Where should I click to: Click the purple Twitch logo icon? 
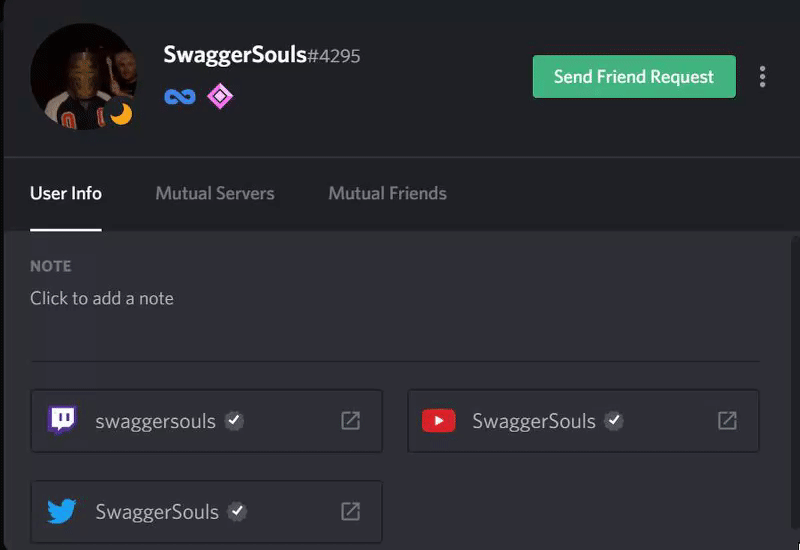click(62, 420)
